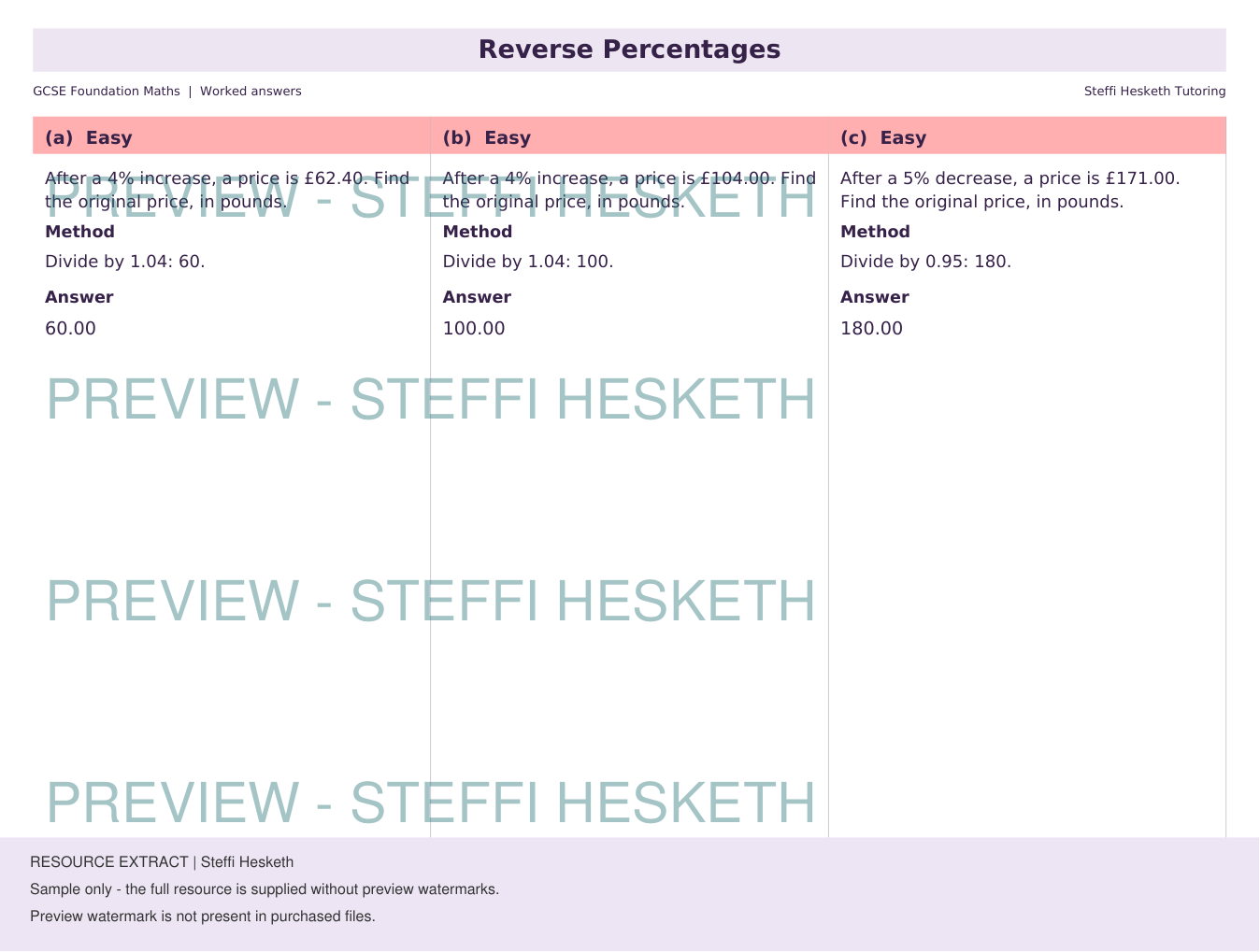The image size is (1260, 952).
Task: Click the "Answer" heading in question (b)
Action: click(477, 297)
